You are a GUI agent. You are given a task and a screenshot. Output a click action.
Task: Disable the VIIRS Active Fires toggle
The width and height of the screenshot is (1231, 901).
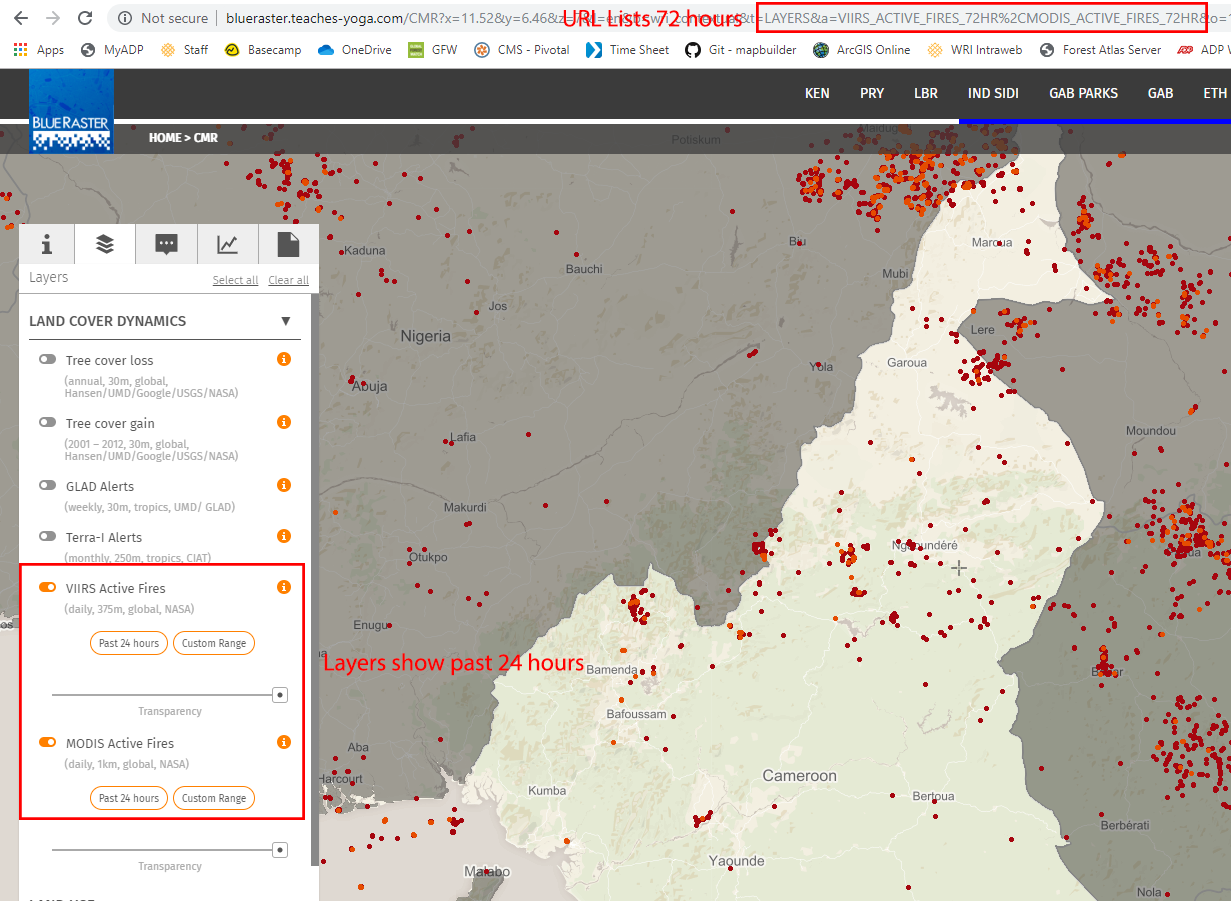point(47,587)
